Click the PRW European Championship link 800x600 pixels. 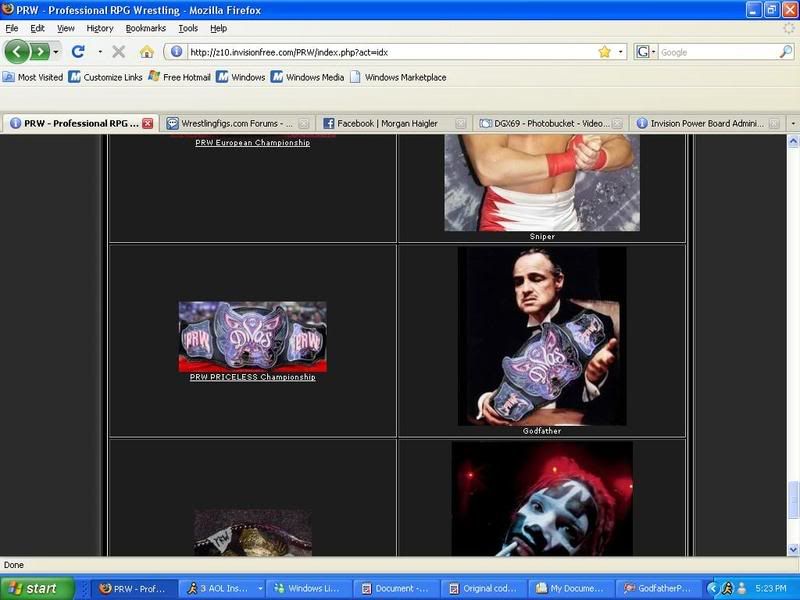(x=252, y=143)
